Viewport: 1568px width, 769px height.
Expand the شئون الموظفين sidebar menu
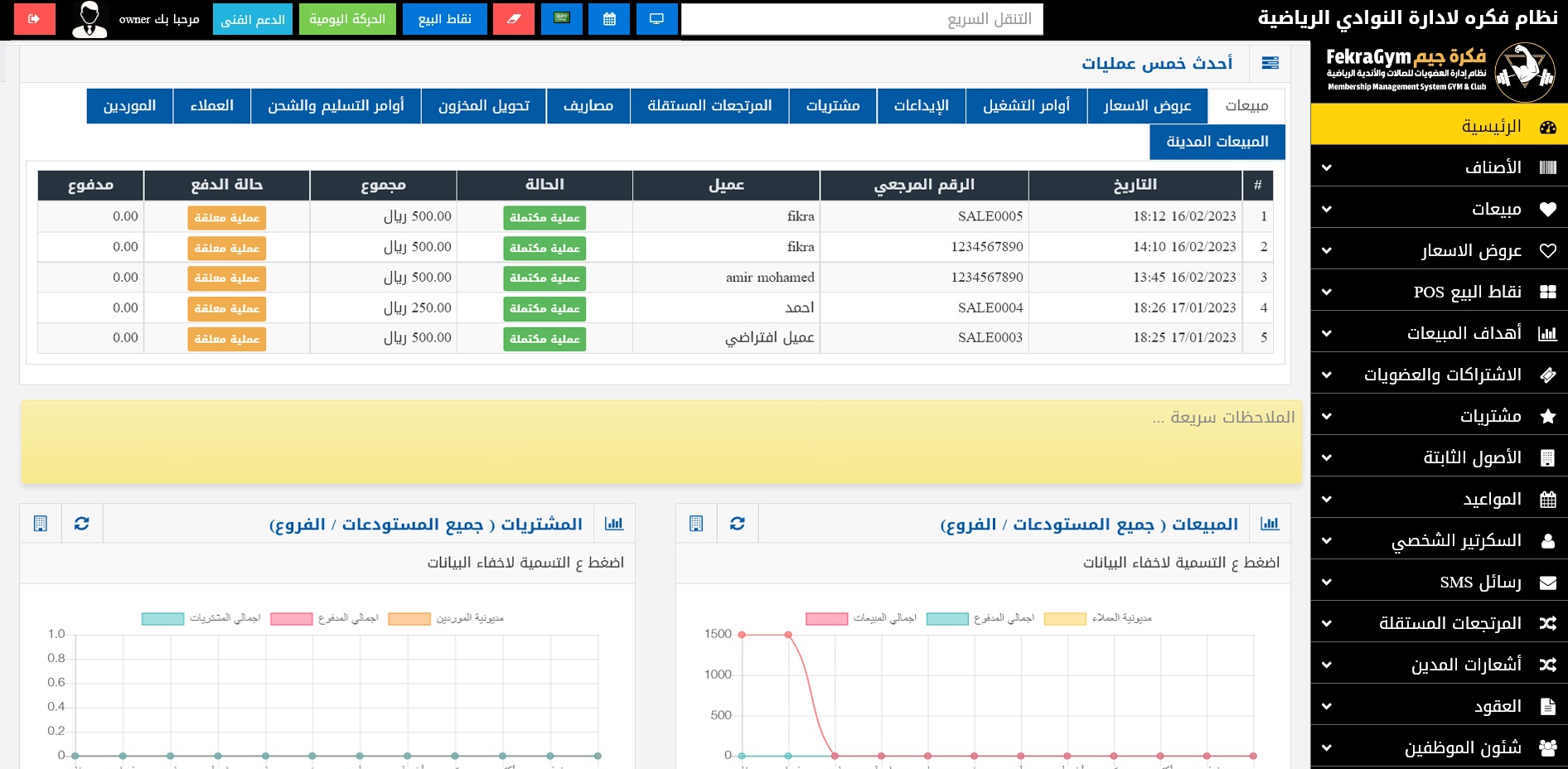[1439, 747]
